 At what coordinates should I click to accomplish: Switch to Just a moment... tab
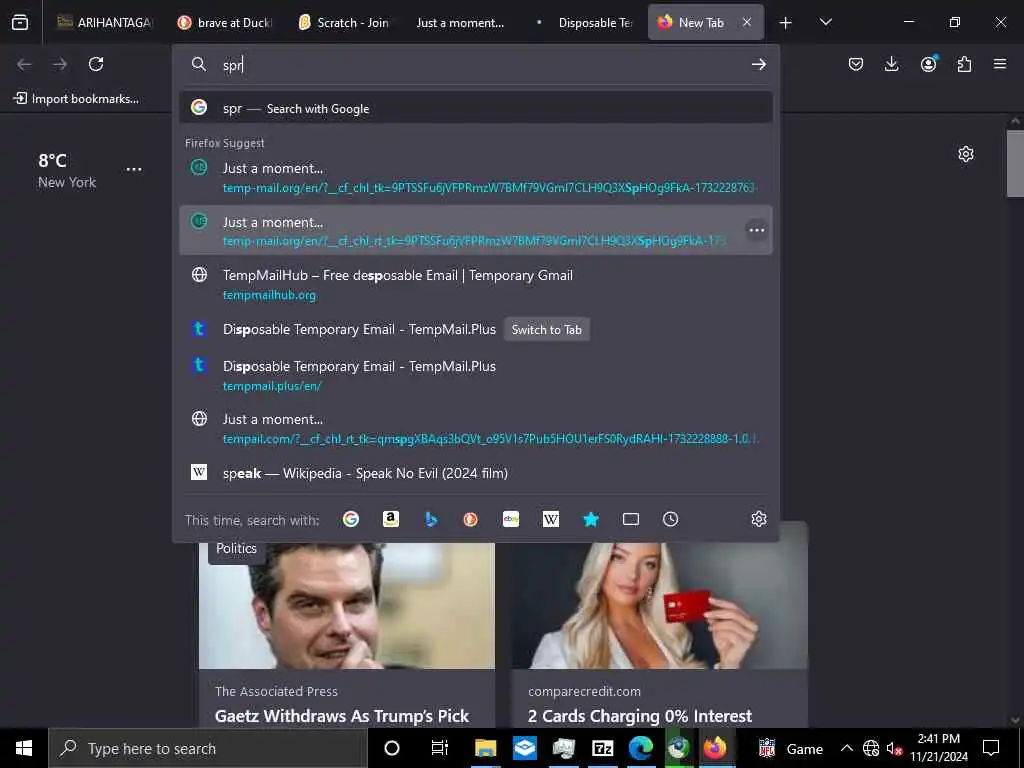tap(460, 22)
